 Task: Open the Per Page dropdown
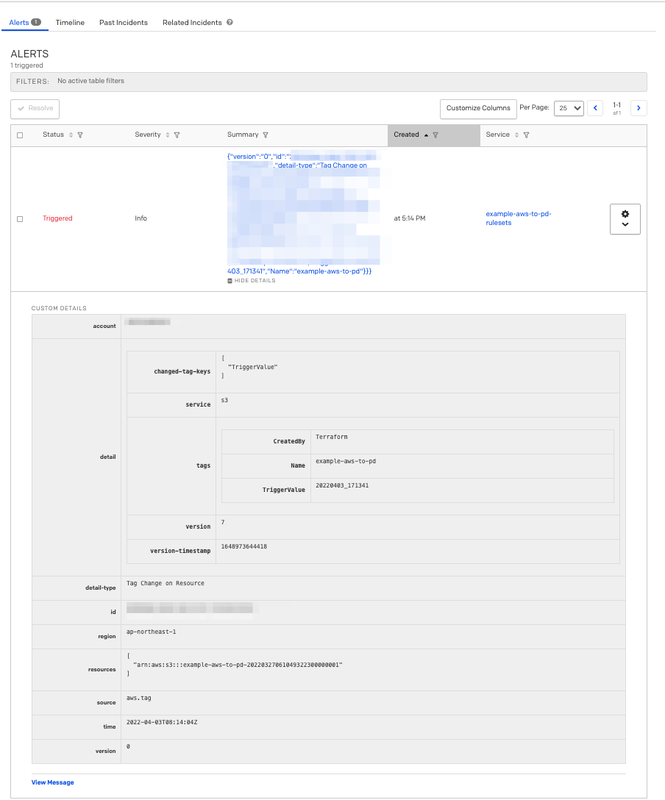click(569, 108)
